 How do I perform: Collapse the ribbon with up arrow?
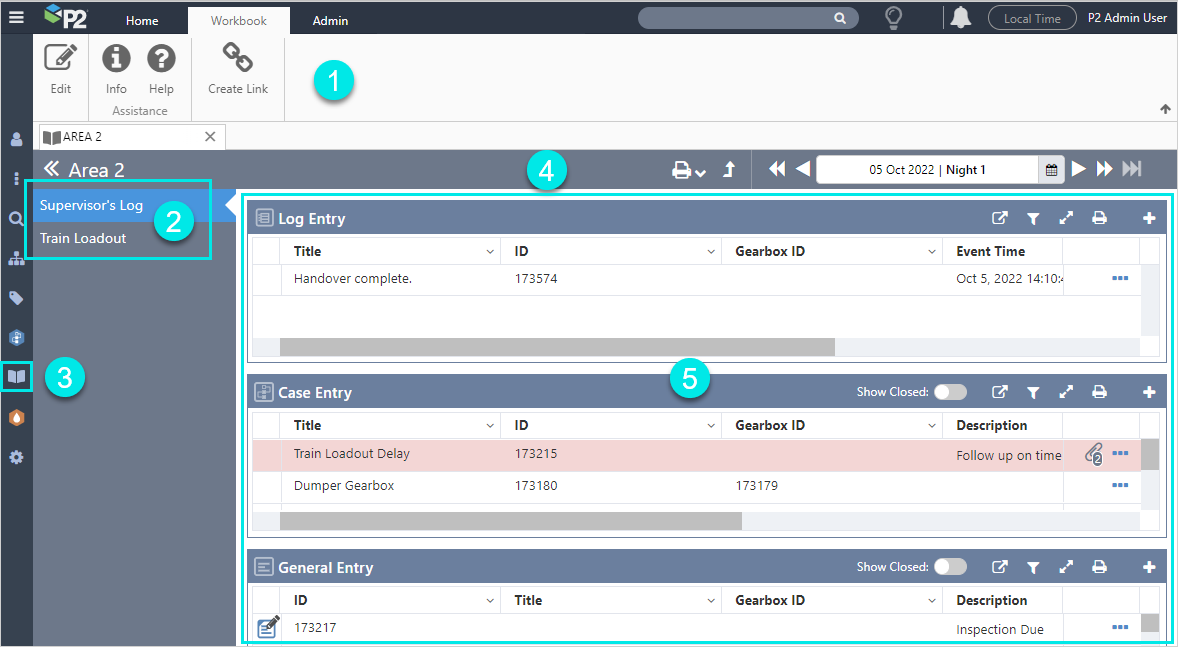[1165, 109]
